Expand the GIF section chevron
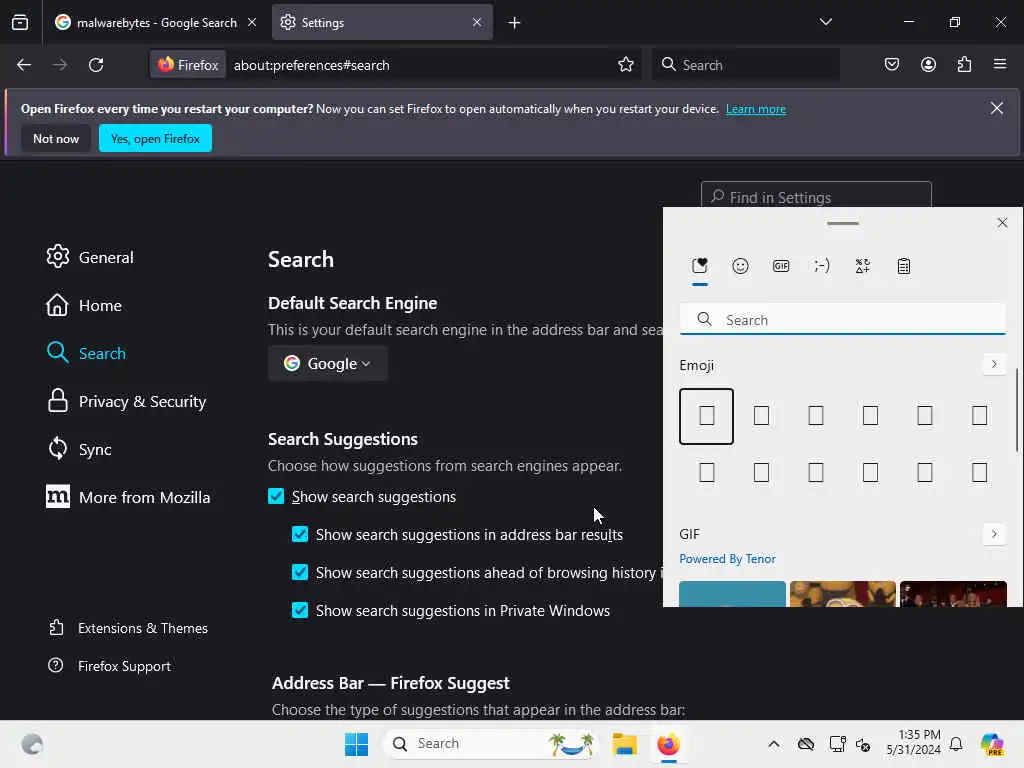This screenshot has height=768, width=1024. [994, 534]
